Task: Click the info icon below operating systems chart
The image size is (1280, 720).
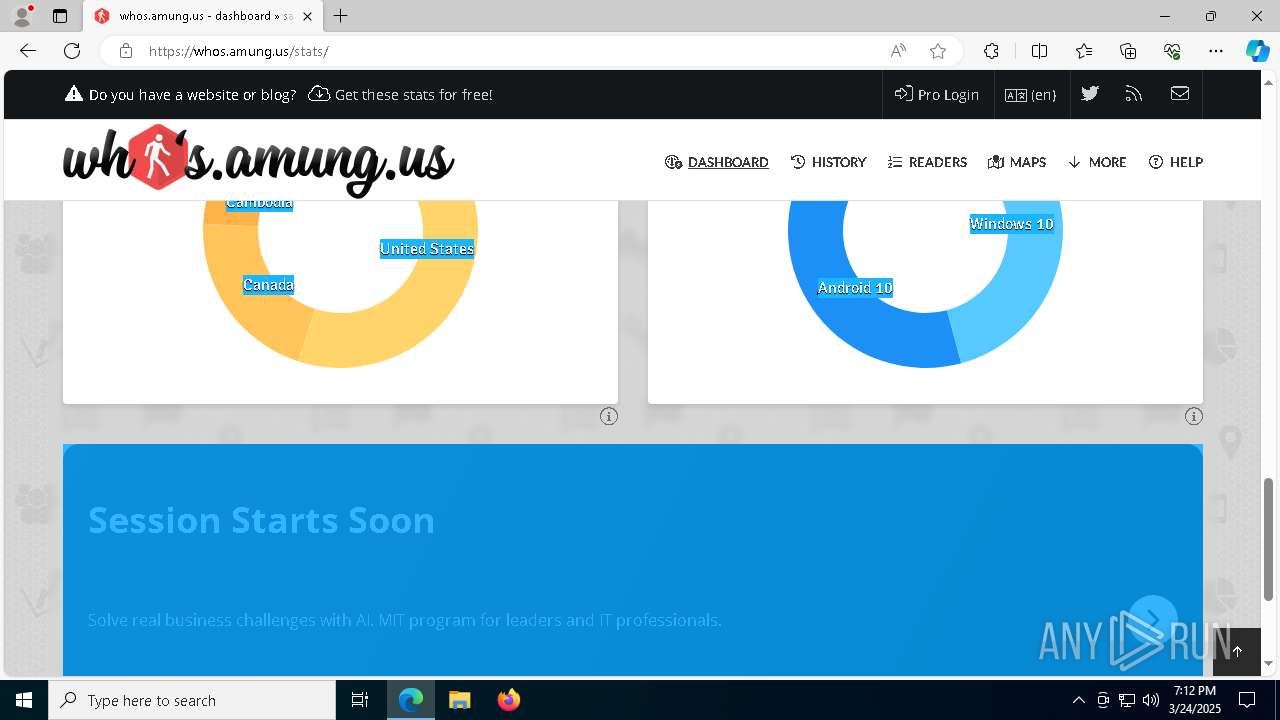Action: (1194, 416)
